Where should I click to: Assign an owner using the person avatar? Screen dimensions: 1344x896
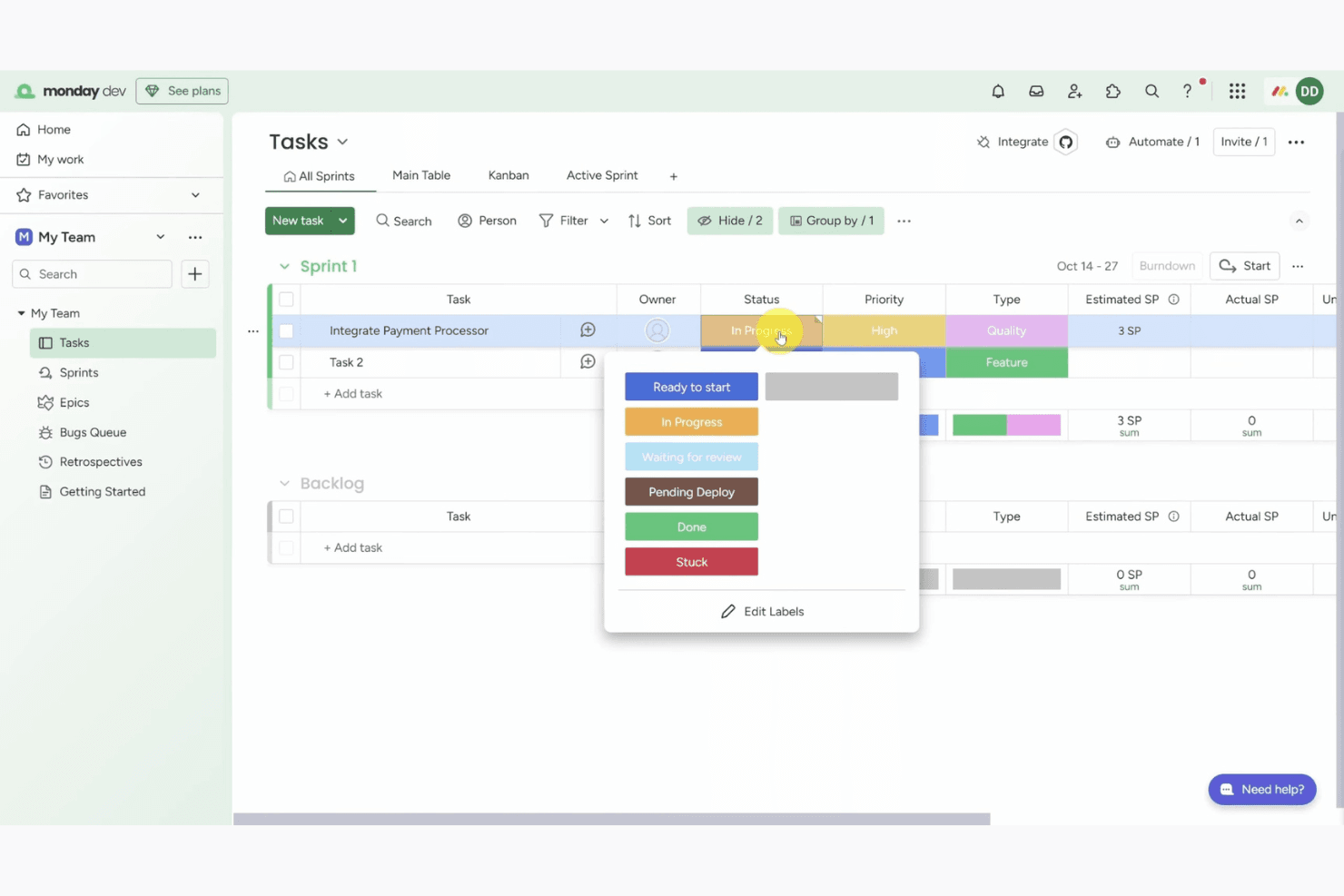coord(657,330)
